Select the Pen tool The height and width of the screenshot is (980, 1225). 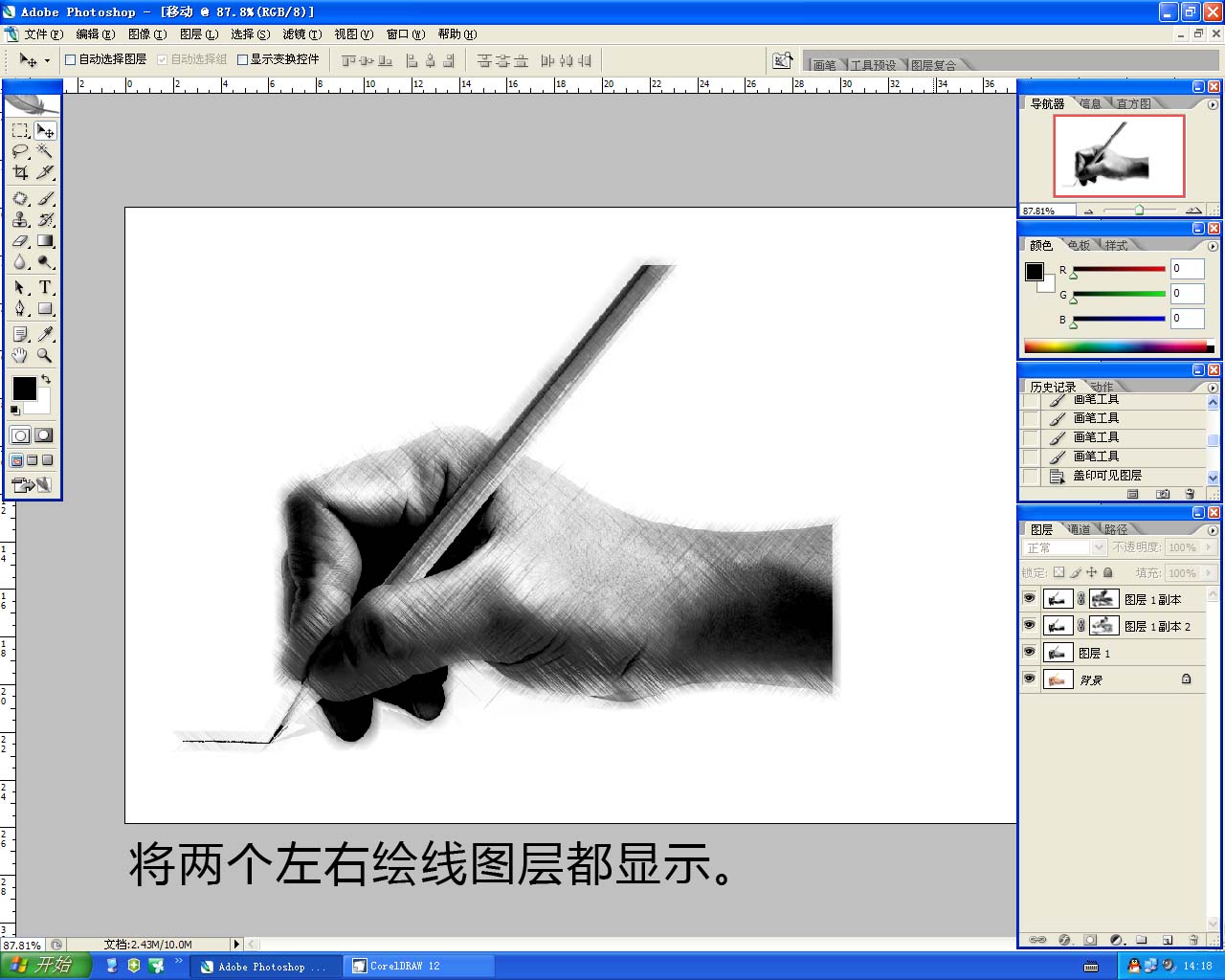20,308
